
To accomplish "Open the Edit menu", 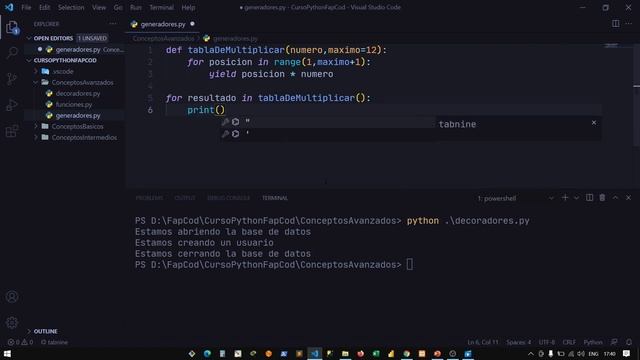I will point(44,7).
